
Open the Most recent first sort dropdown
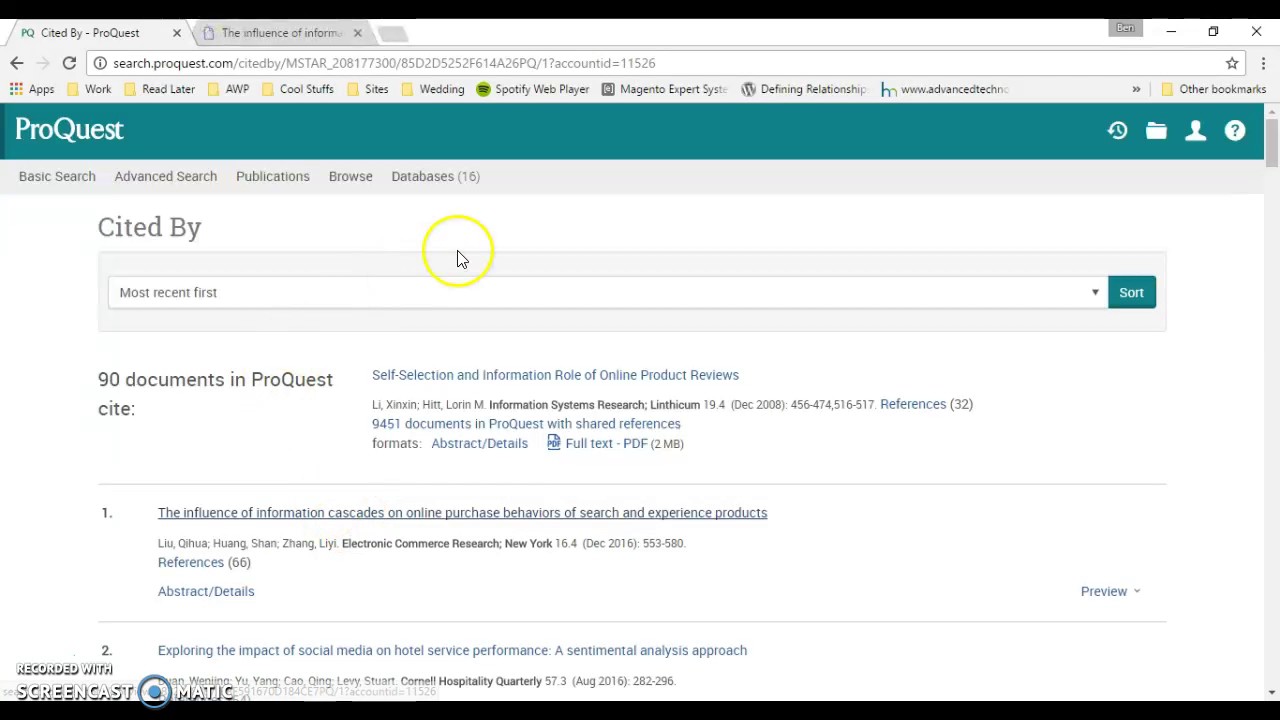[x=607, y=292]
